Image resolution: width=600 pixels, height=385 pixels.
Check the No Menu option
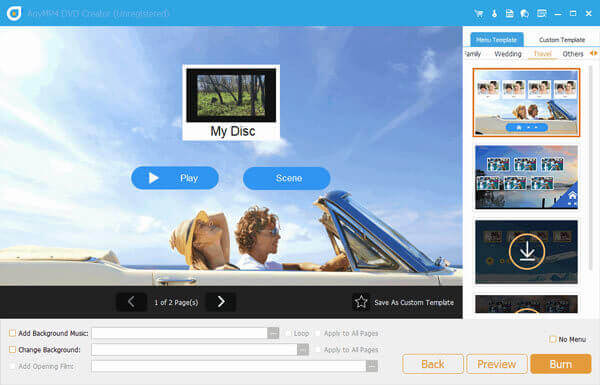(x=553, y=339)
